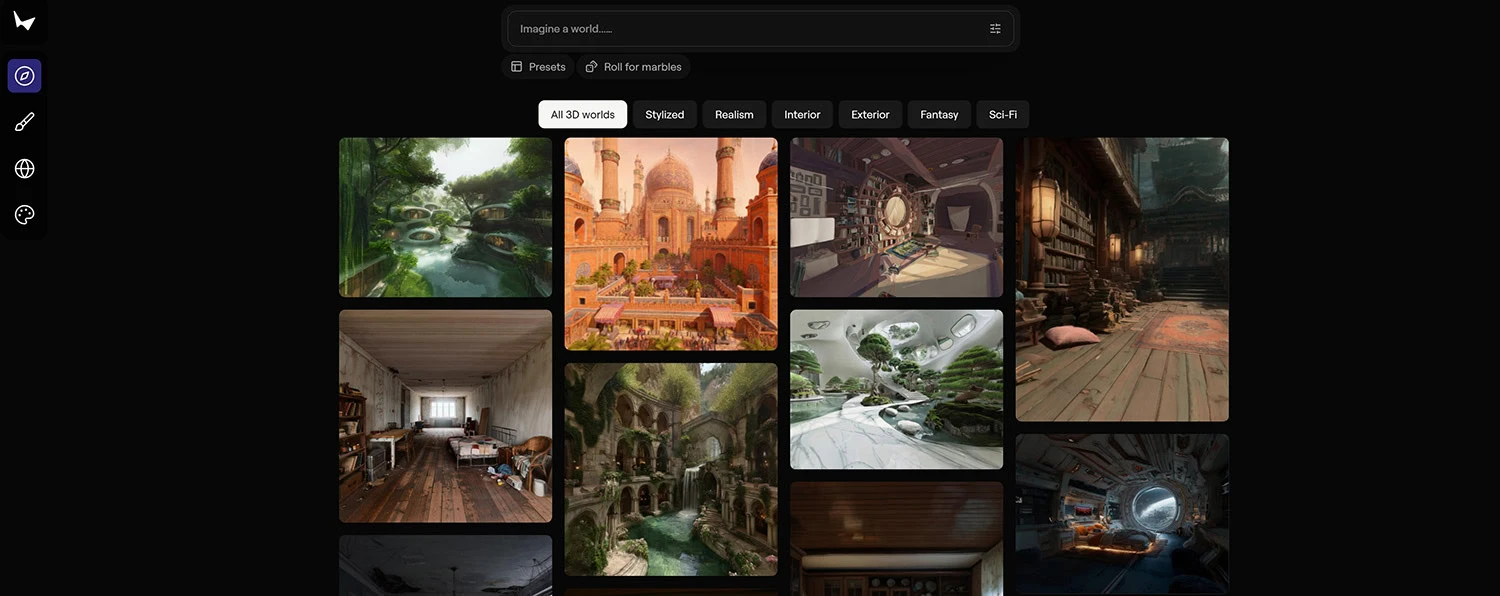Click the Presets button
The height and width of the screenshot is (596, 1500).
(x=538, y=67)
